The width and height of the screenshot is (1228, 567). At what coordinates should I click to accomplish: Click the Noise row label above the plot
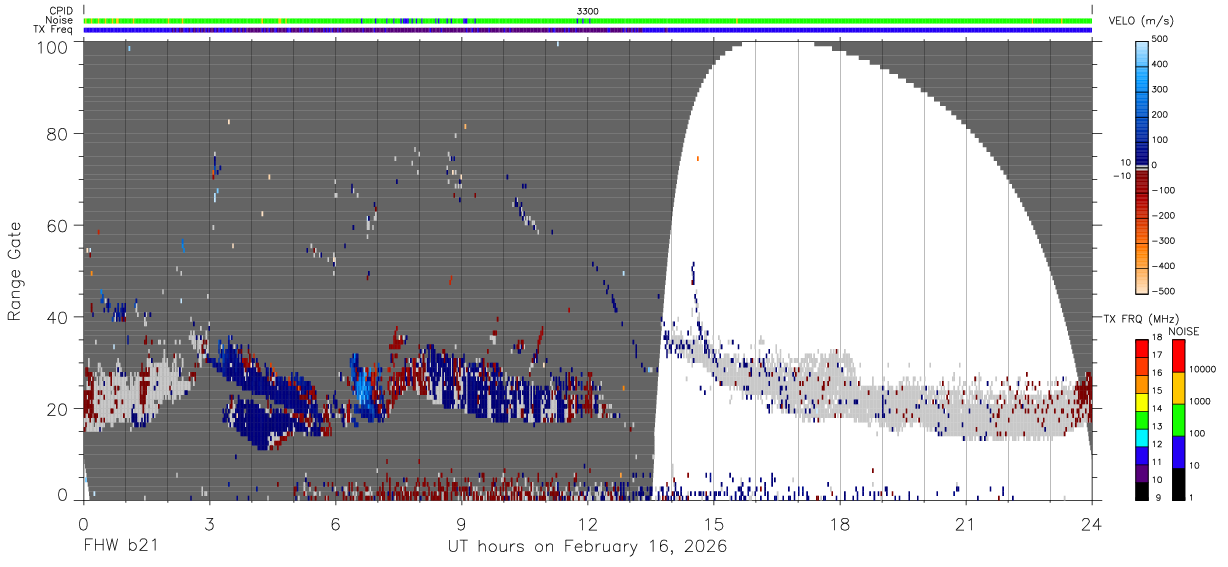pos(60,20)
